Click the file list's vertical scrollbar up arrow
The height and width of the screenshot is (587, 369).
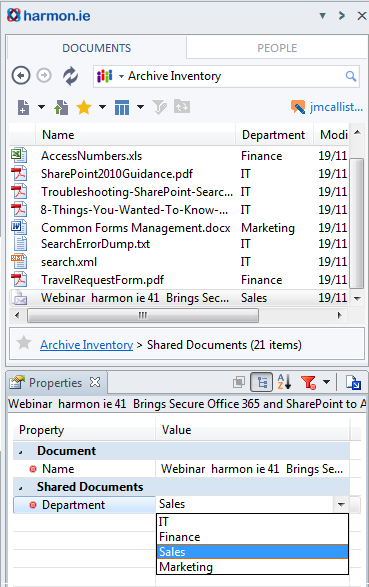pos(357,132)
